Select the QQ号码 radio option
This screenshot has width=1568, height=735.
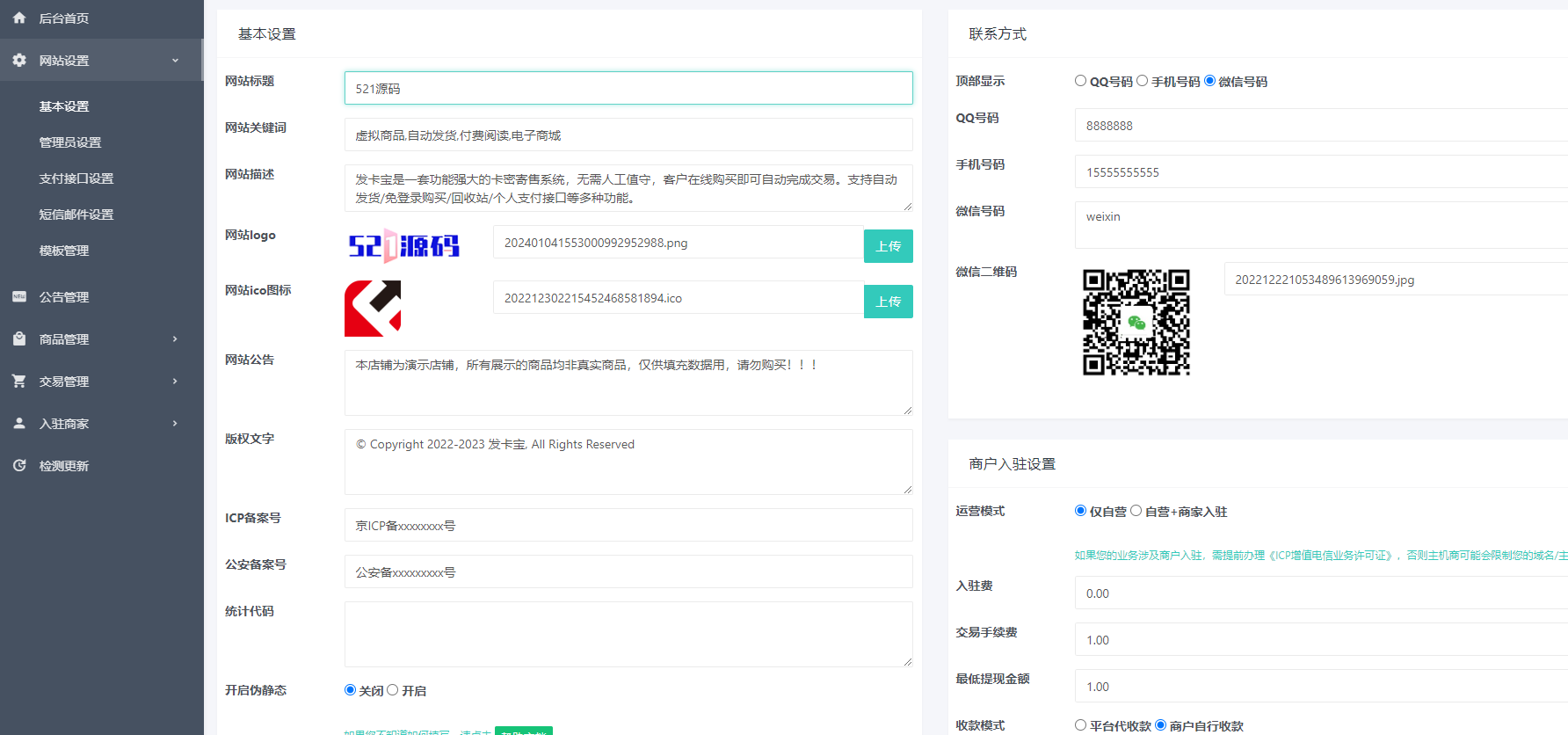point(1080,81)
